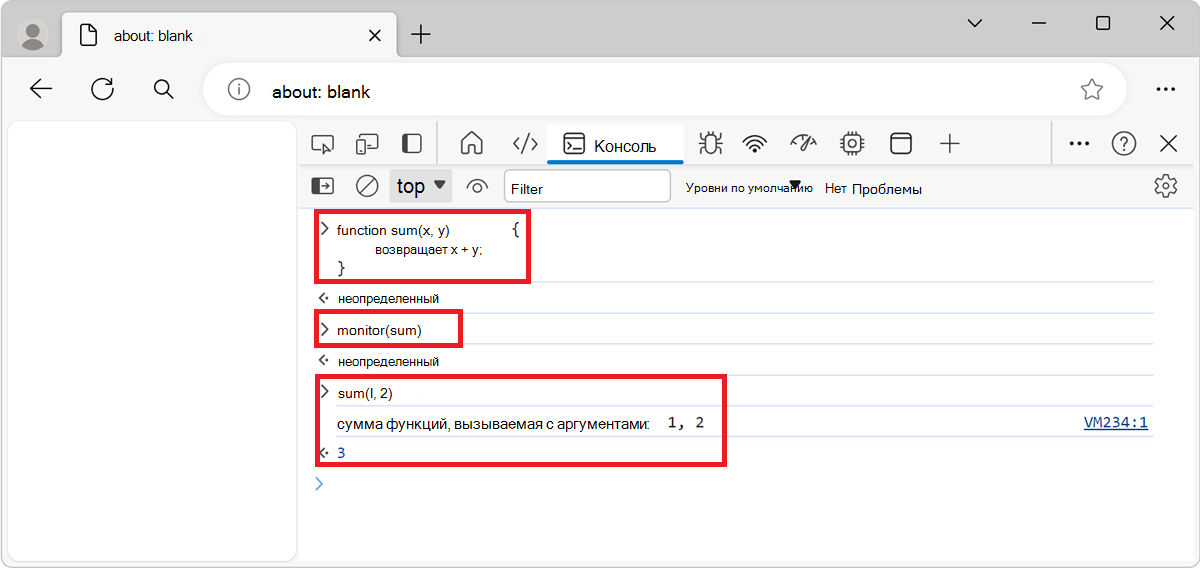Screen dimensions: 1200x568
Task: Open the Welcome home tool
Action: [x=471, y=144]
